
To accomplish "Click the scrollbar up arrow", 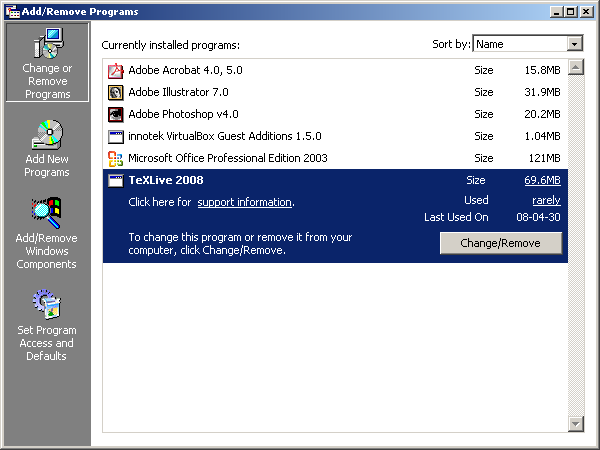I will click(x=575, y=68).
